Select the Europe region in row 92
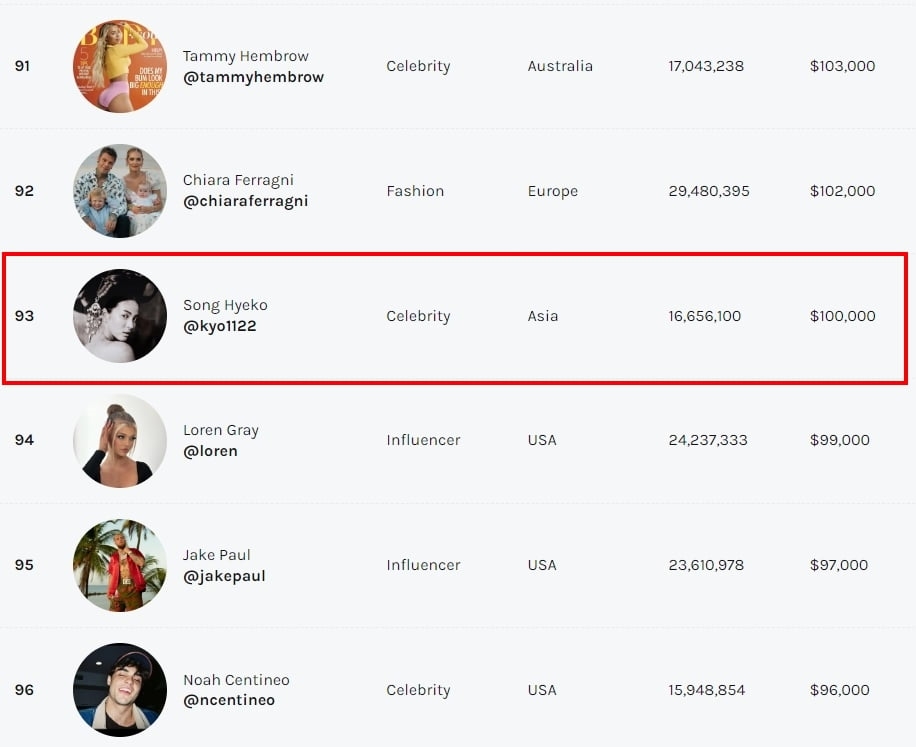 click(x=553, y=191)
